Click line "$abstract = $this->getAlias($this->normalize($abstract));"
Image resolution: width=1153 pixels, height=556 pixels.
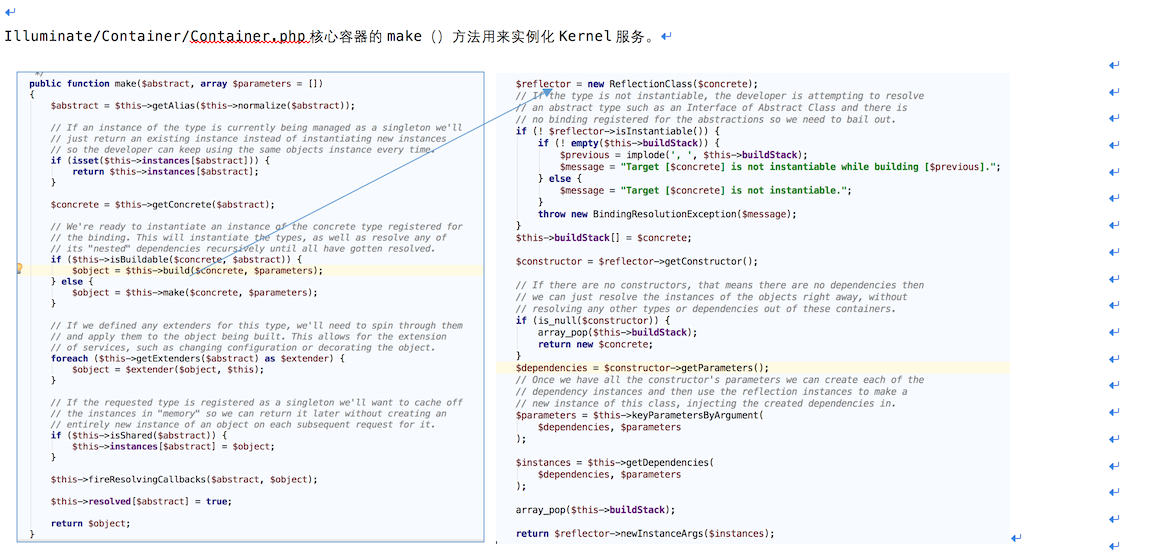pyautogui.click(x=203, y=105)
